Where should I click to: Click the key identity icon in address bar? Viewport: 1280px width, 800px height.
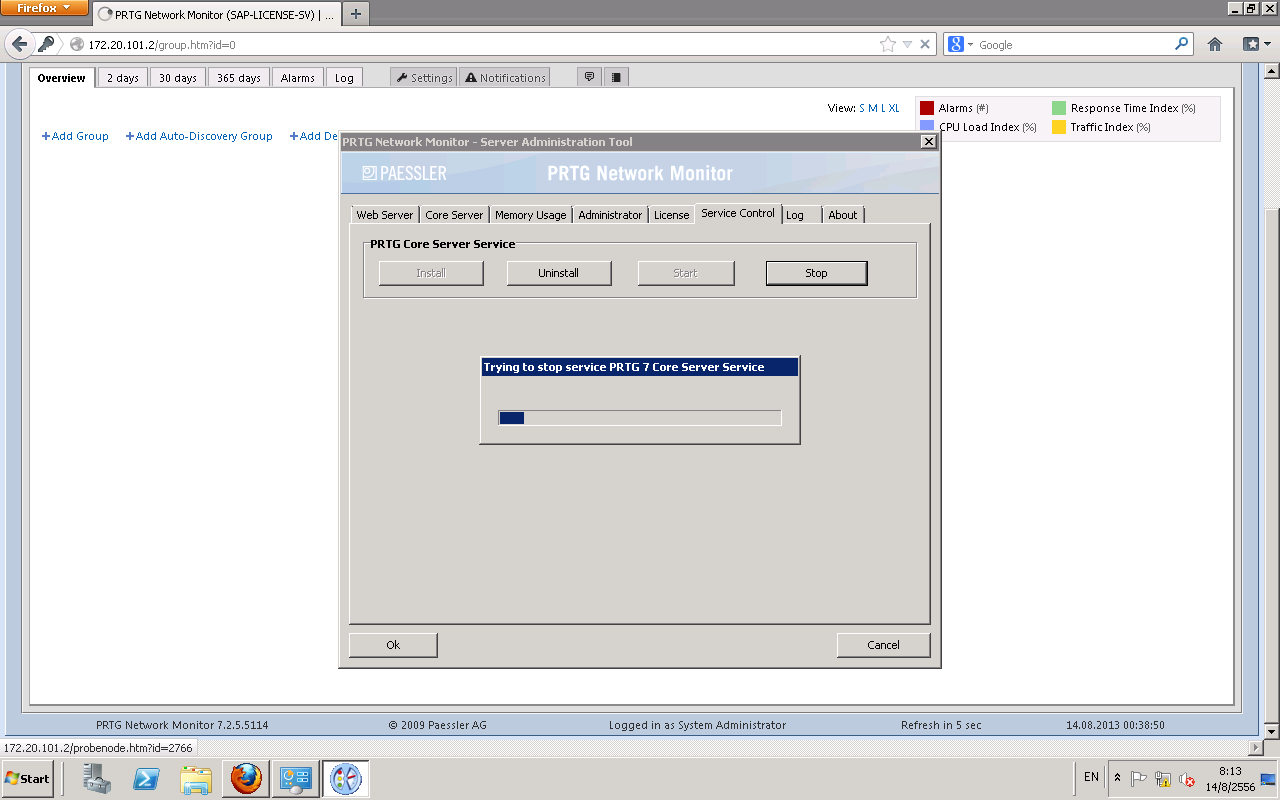point(47,44)
